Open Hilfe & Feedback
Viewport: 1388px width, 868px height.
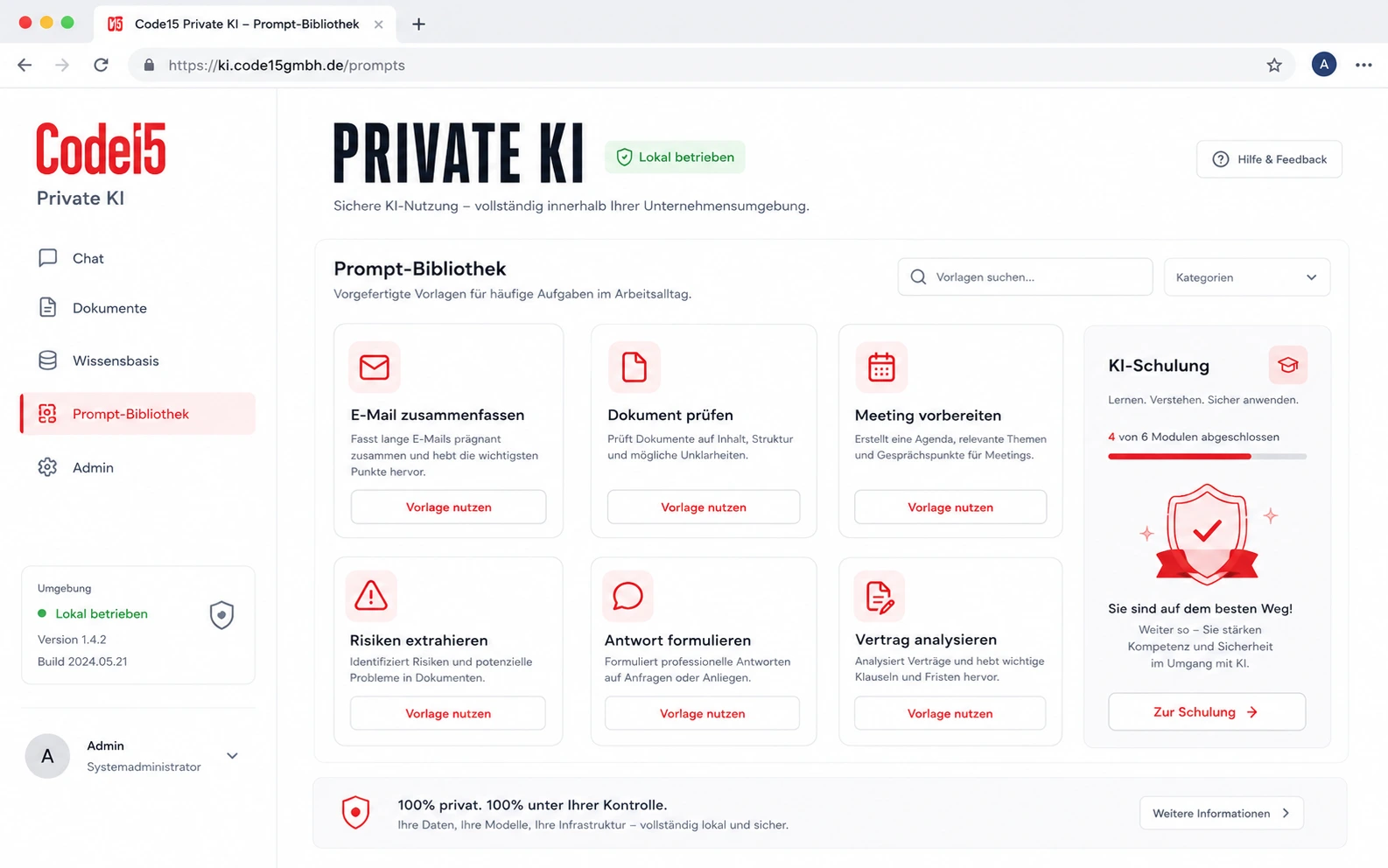(x=1269, y=159)
